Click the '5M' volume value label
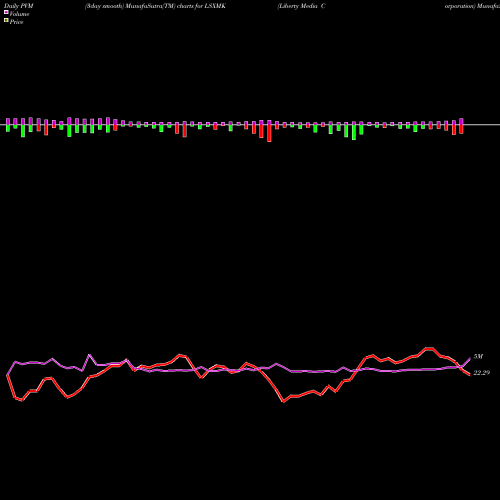 click(x=478, y=357)
